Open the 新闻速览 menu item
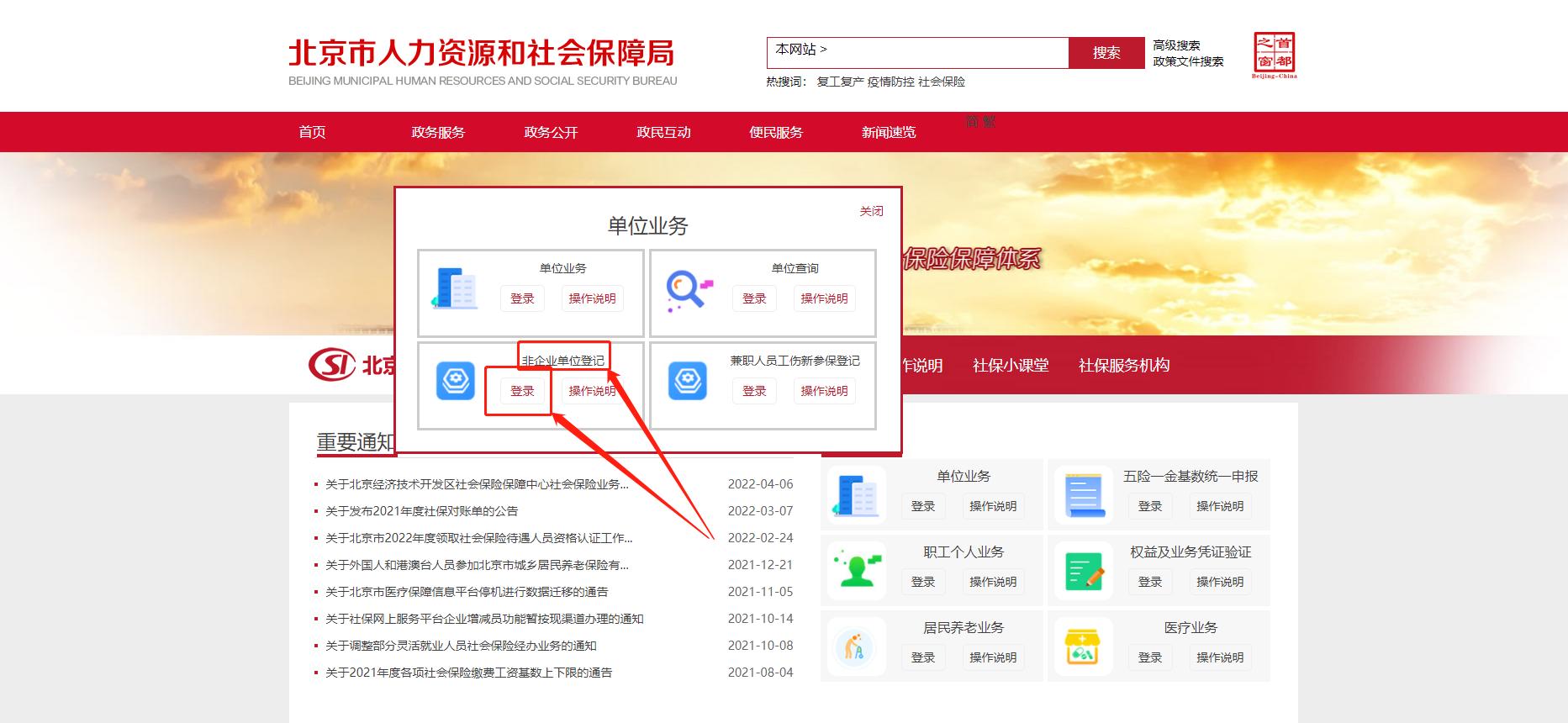 pyautogui.click(x=889, y=132)
